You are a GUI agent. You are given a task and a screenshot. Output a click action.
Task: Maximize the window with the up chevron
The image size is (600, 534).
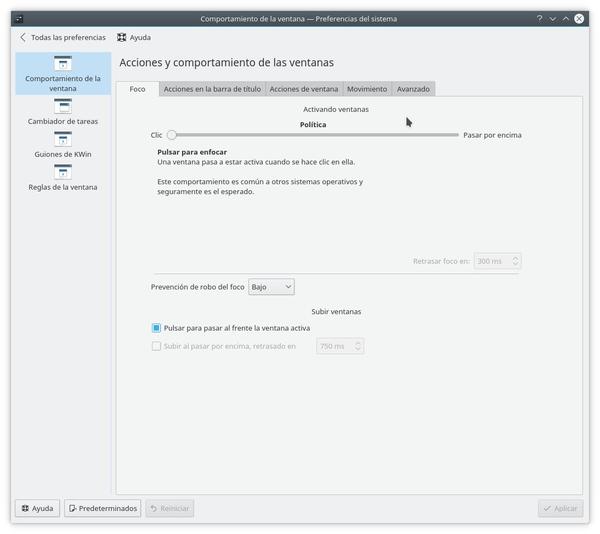(x=566, y=18)
